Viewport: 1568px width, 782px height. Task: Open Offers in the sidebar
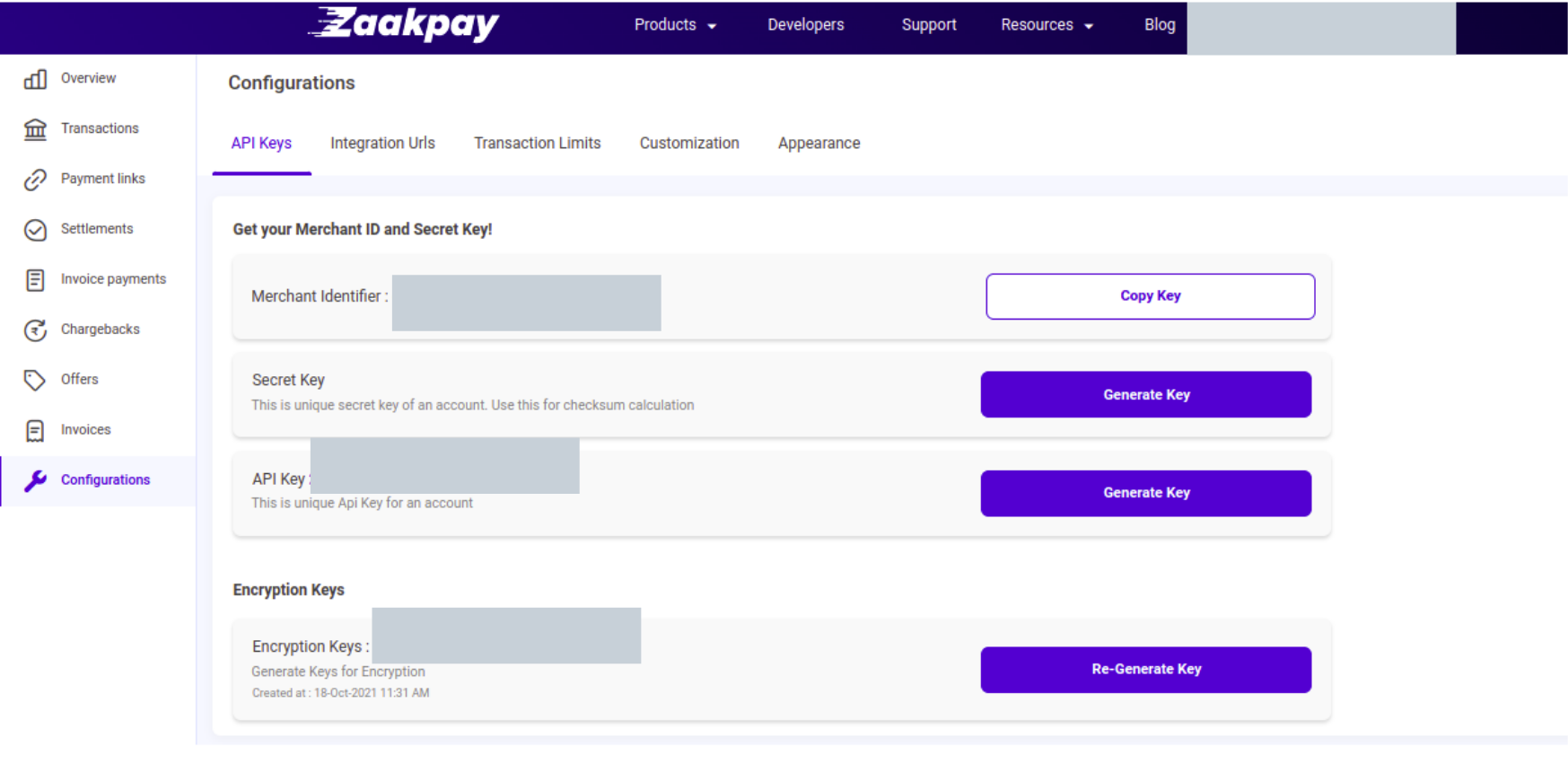click(79, 380)
